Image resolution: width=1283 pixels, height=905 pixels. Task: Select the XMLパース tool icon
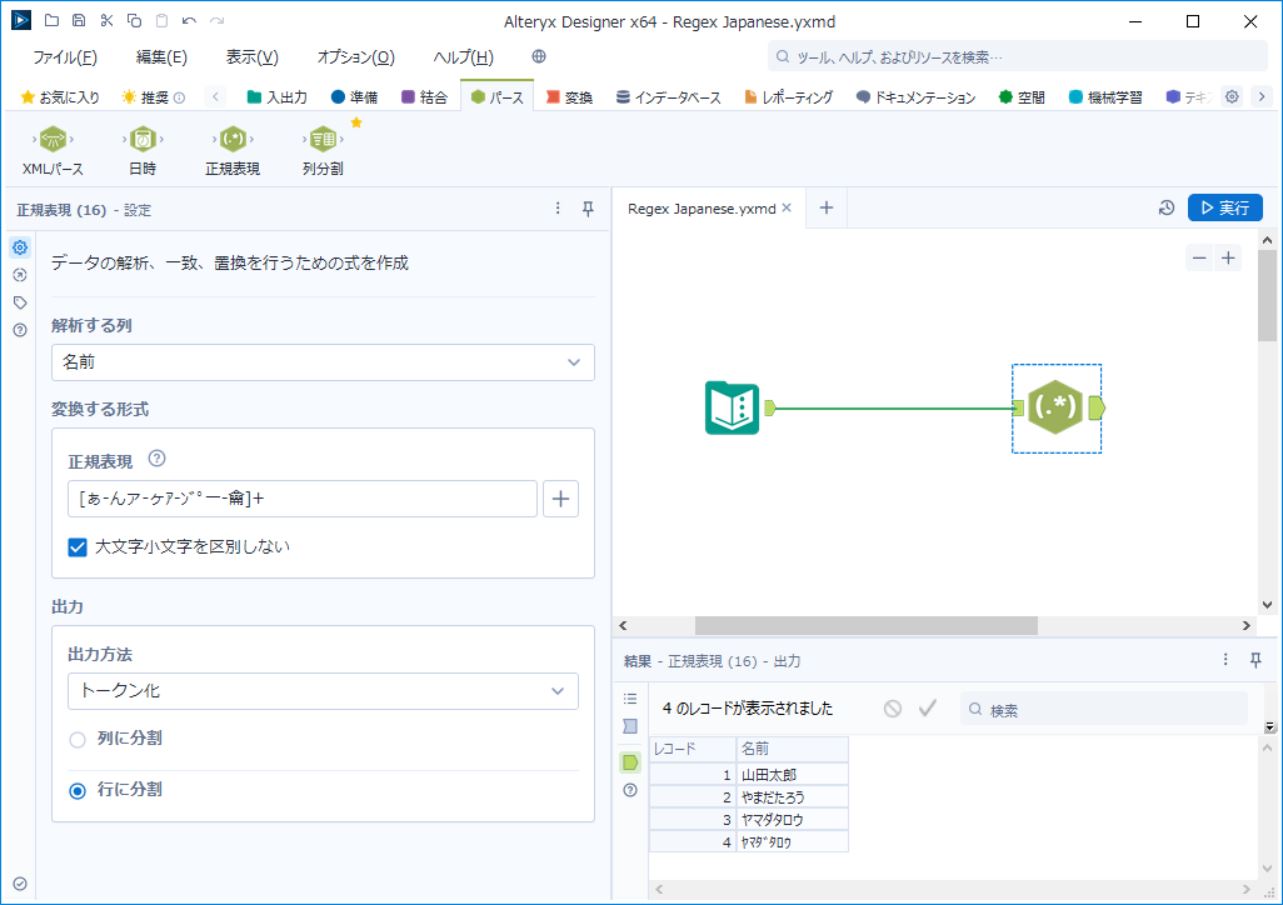[53, 139]
